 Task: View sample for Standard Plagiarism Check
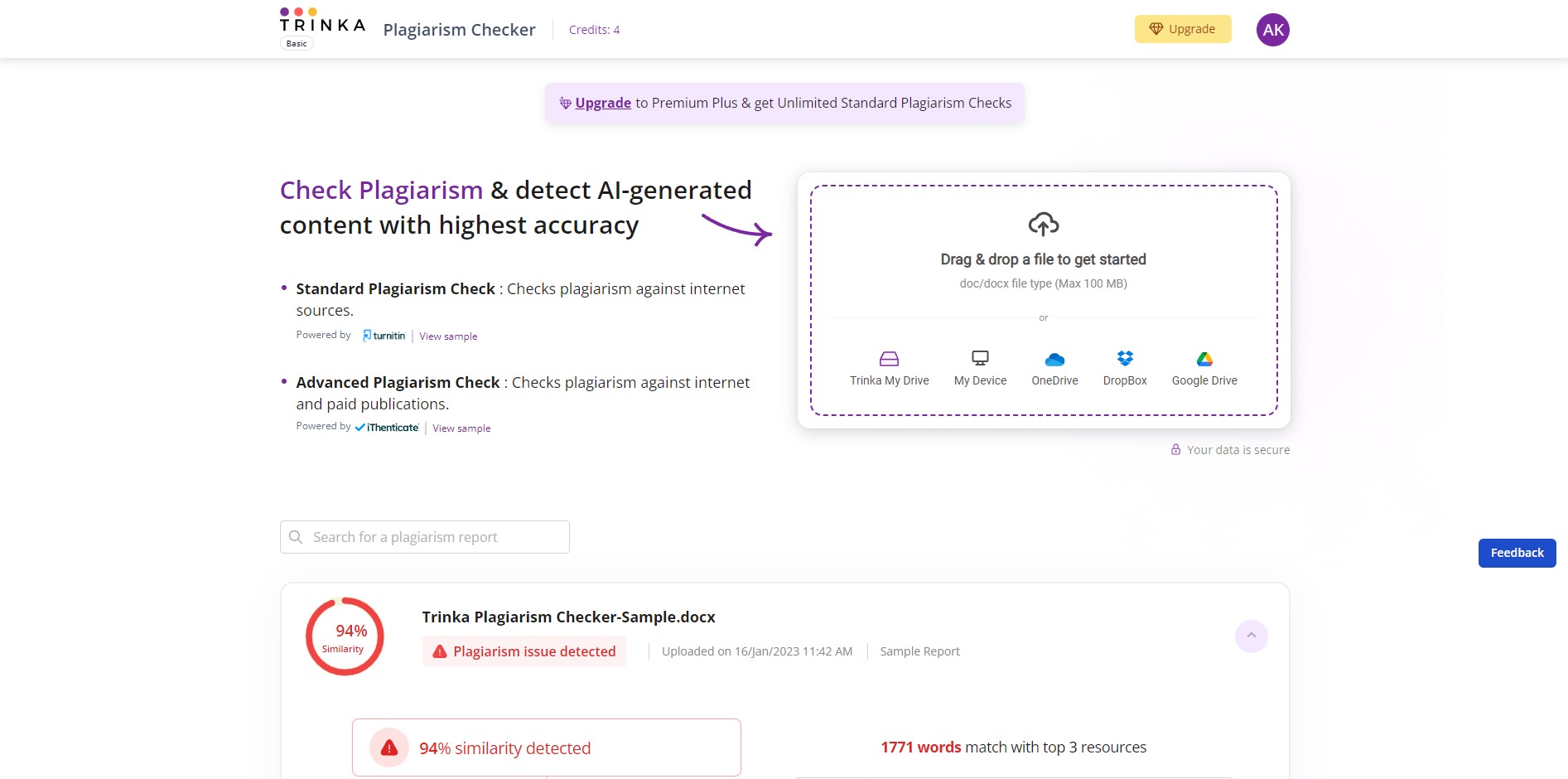[448, 336]
